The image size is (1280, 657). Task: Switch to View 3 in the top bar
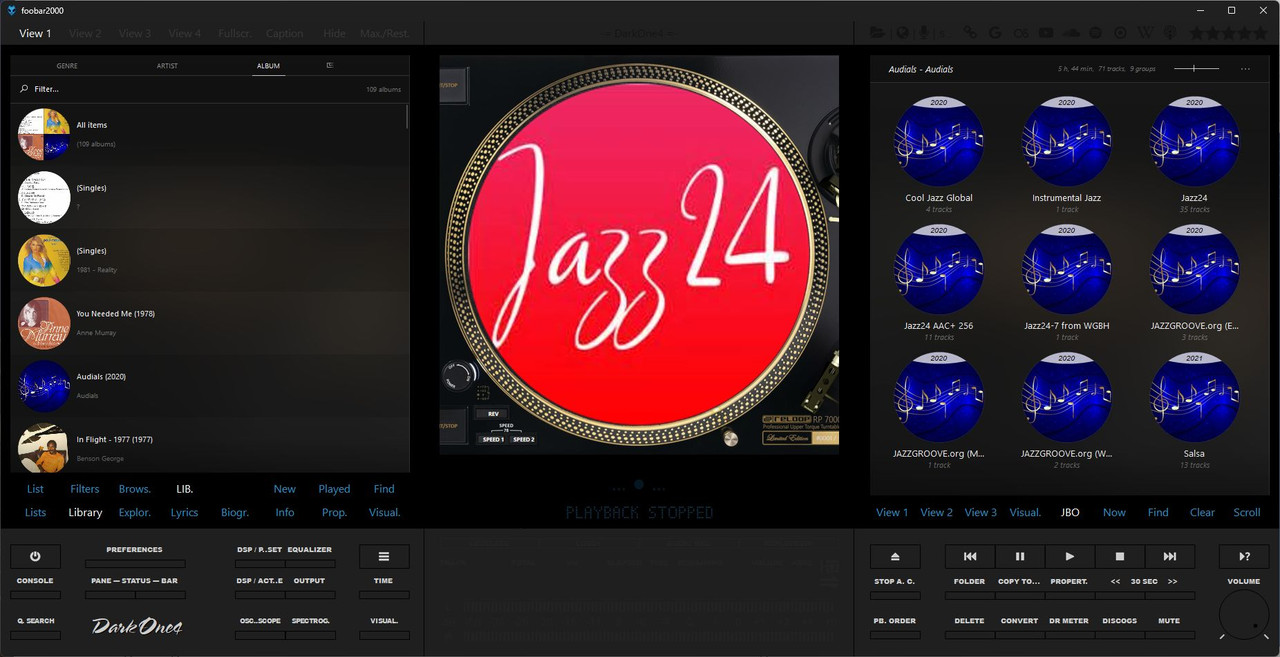pos(135,33)
